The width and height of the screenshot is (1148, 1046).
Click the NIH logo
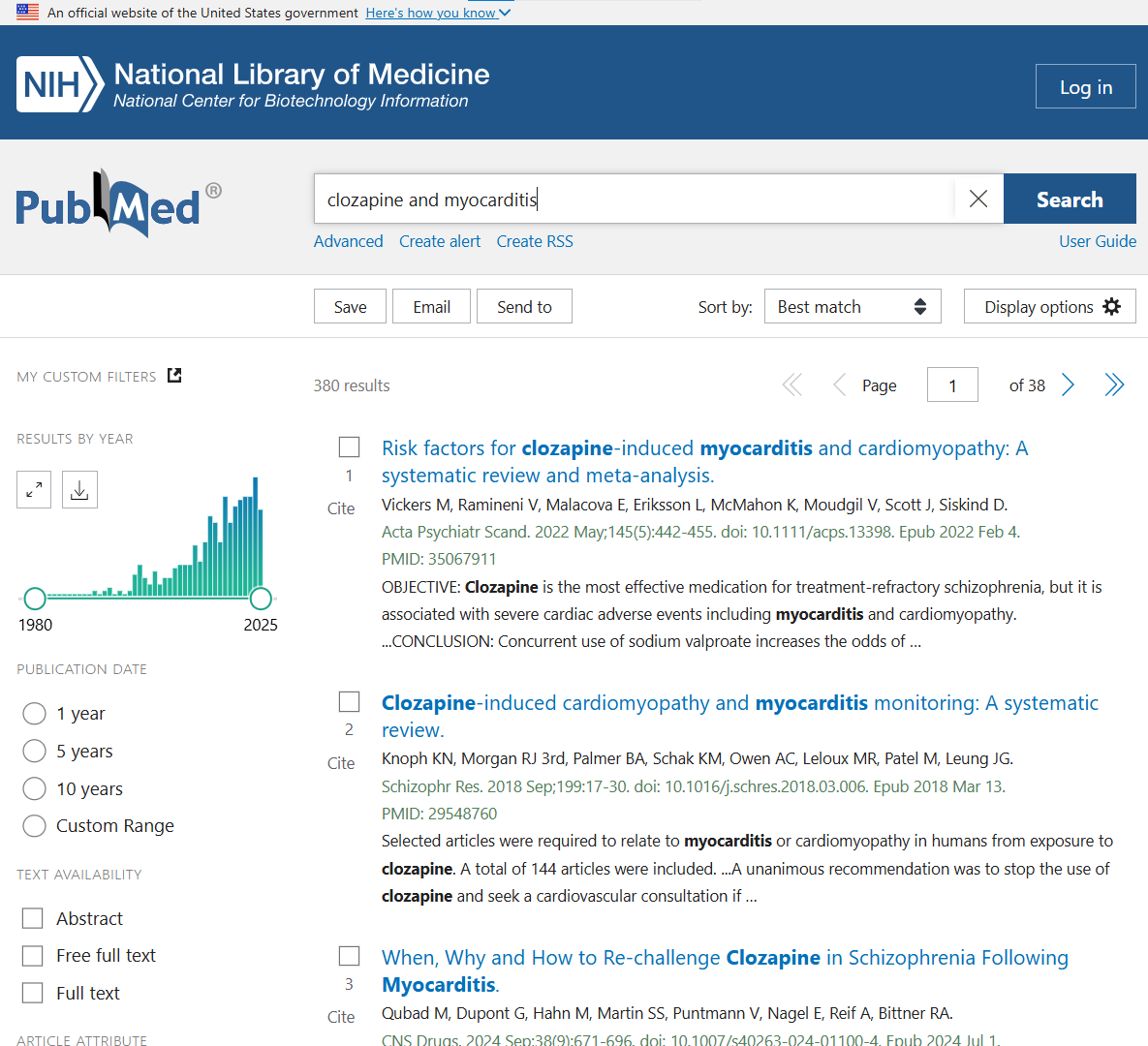pos(60,84)
